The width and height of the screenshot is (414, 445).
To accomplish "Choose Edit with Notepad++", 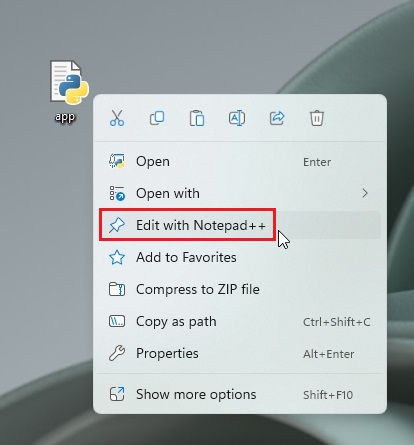I will coord(240,225).
